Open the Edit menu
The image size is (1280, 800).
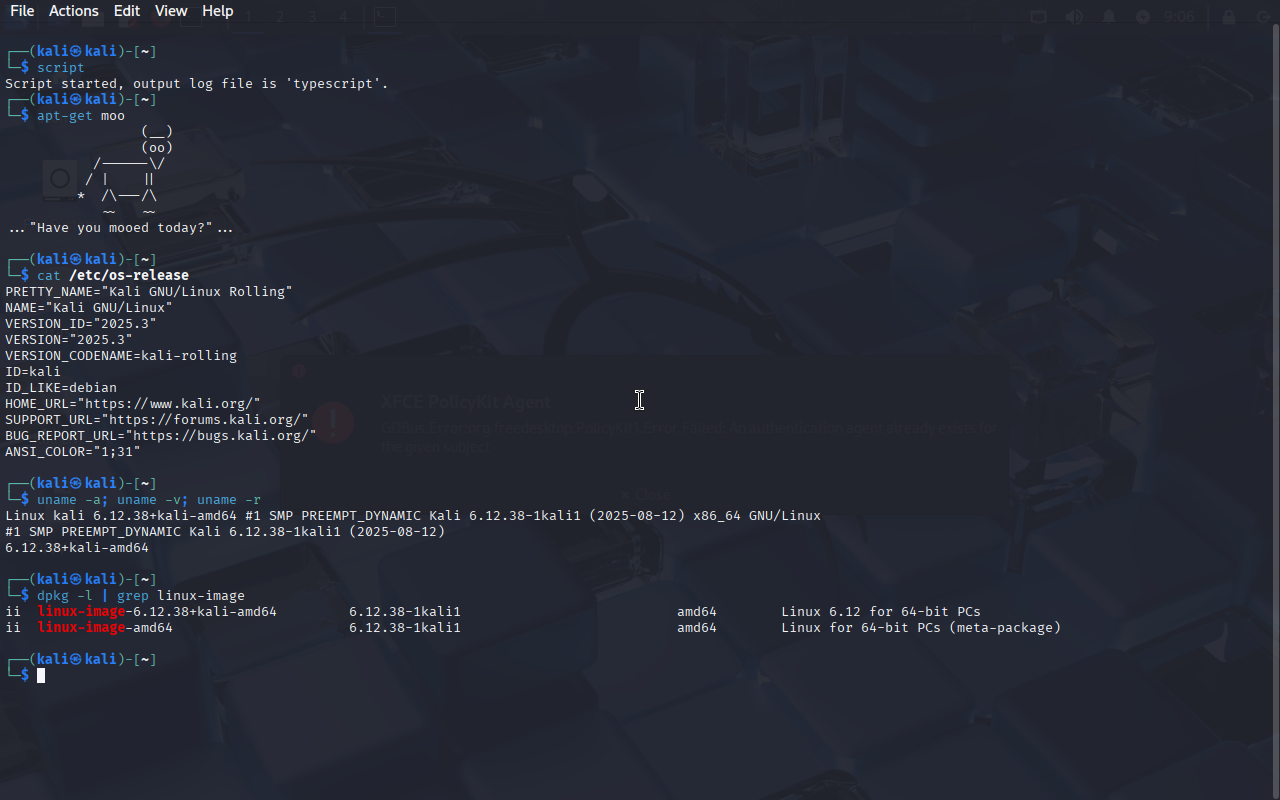coord(127,11)
